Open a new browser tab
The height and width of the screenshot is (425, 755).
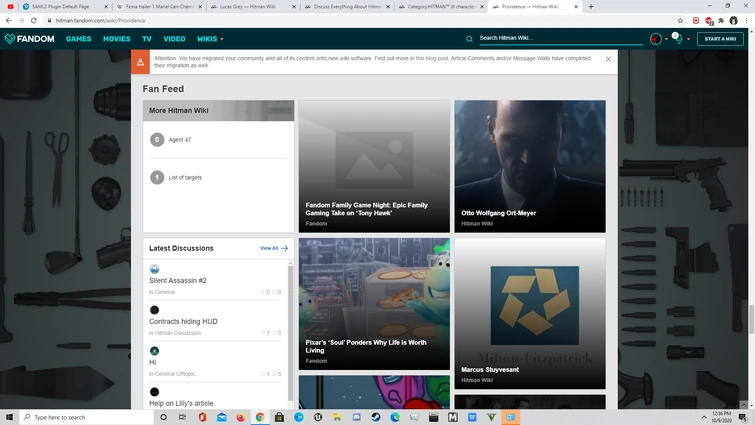591,7
